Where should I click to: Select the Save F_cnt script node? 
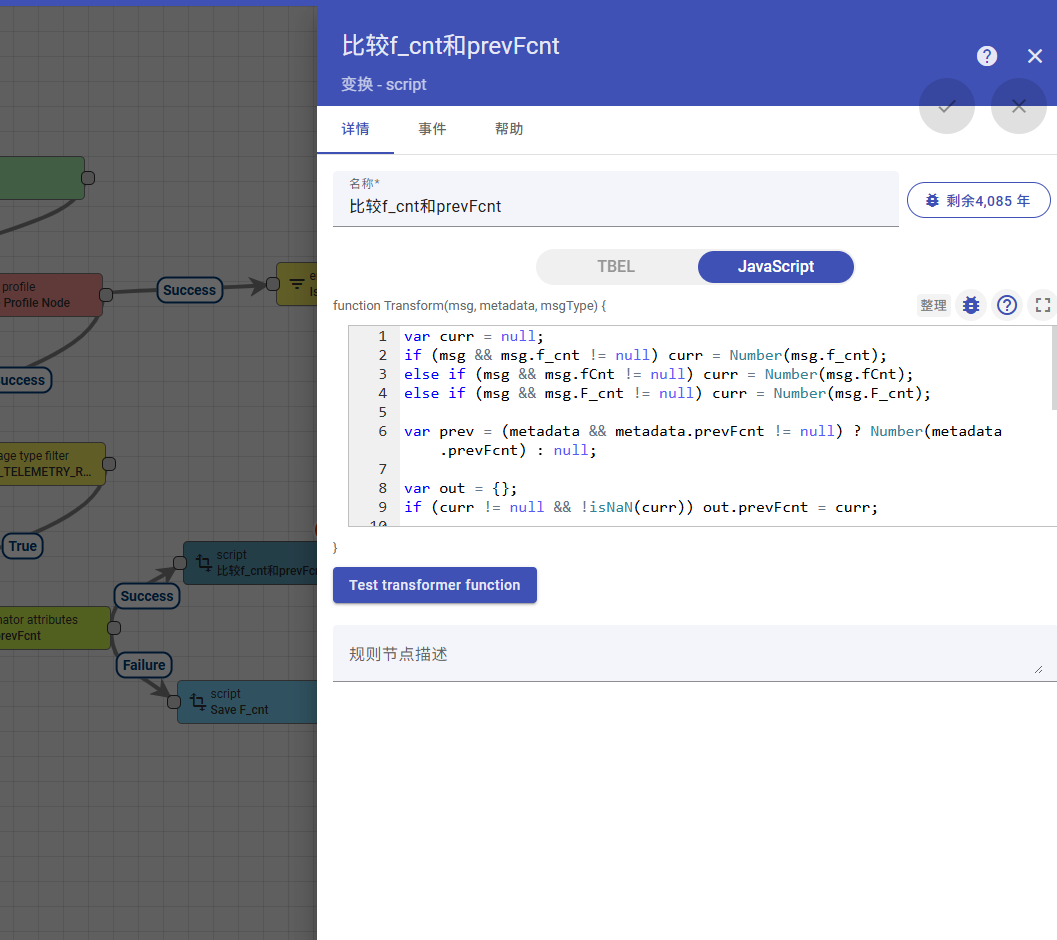pyautogui.click(x=247, y=702)
